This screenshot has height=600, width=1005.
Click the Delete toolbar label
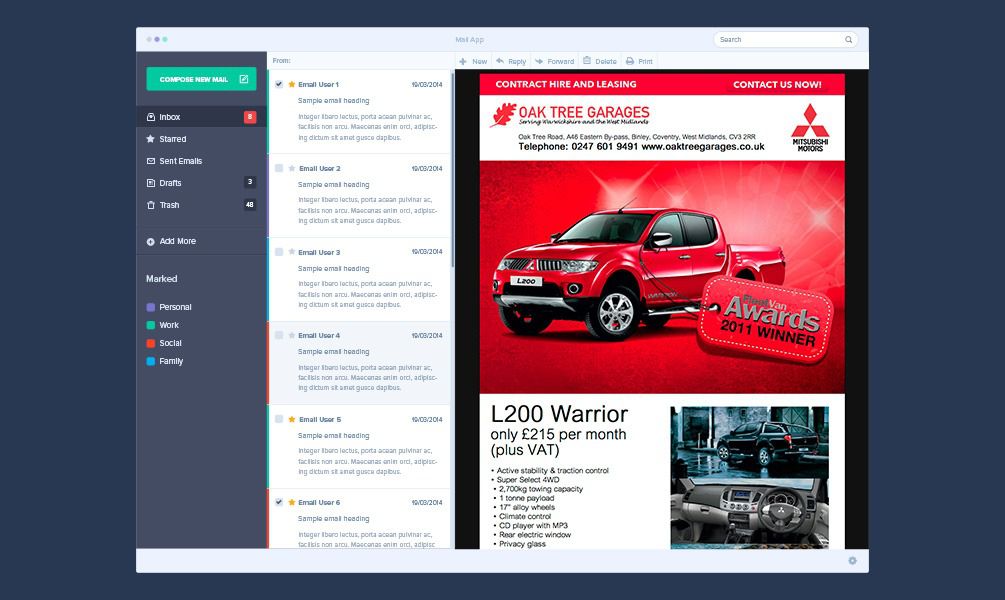[606, 62]
